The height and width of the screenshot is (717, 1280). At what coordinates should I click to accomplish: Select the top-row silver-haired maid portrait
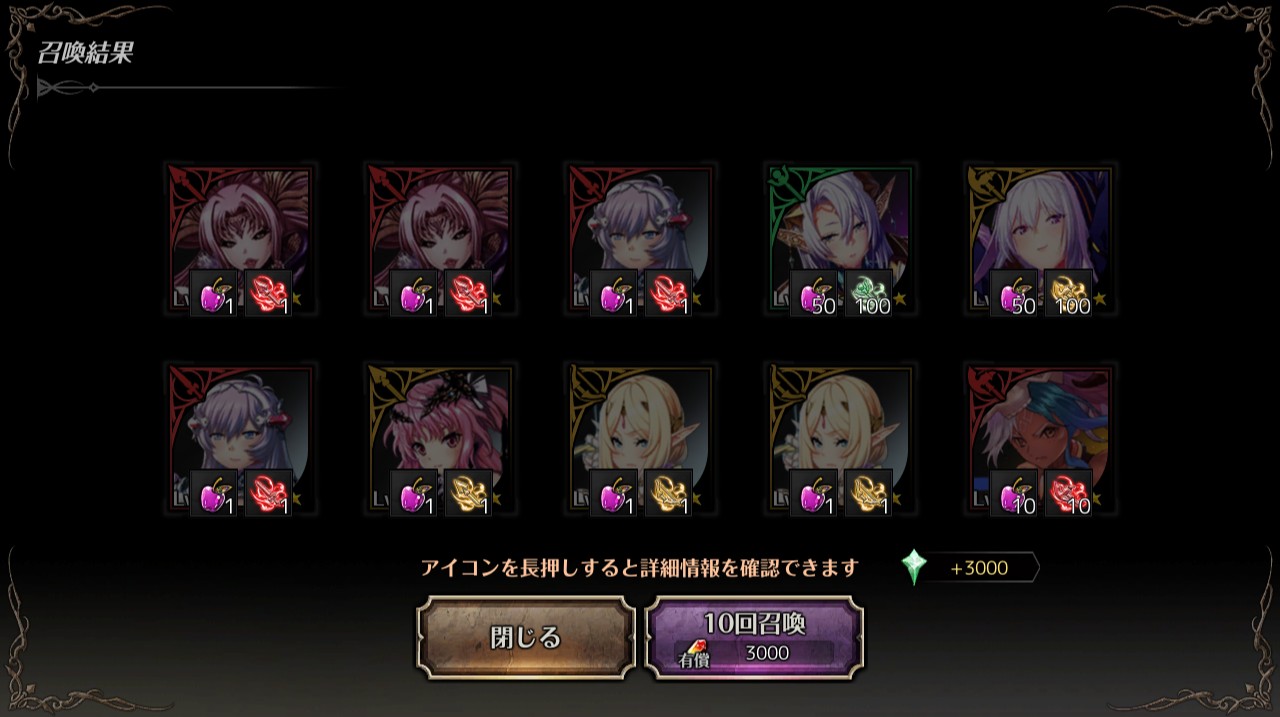tap(640, 240)
